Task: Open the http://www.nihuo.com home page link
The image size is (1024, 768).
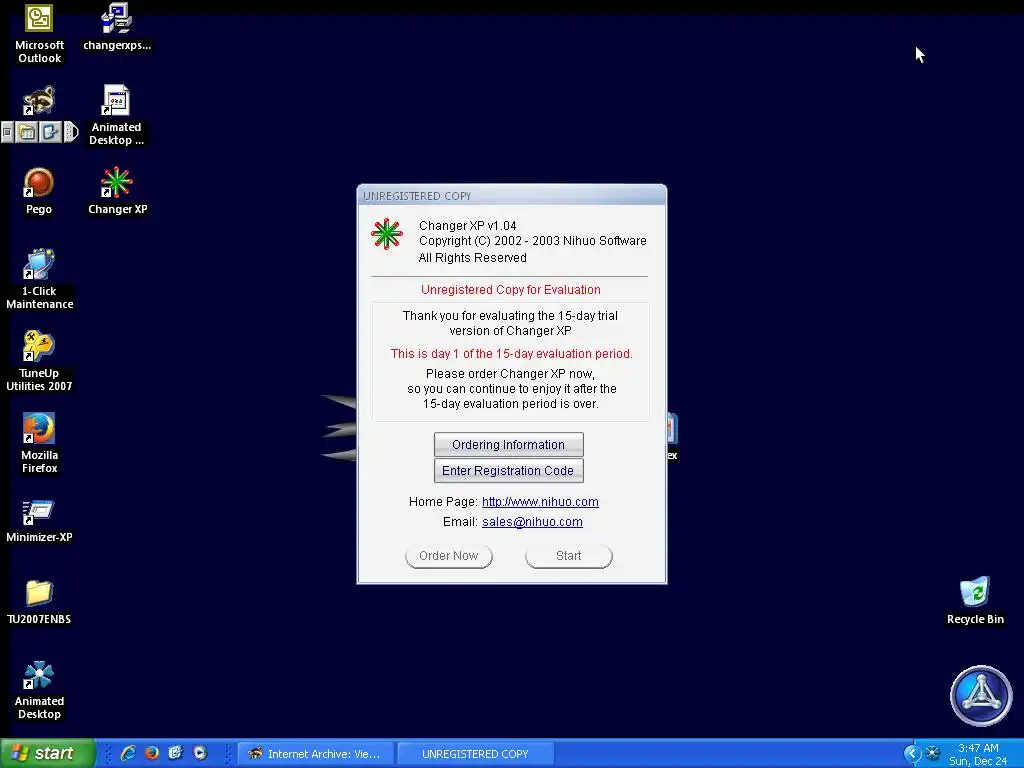Action: coord(540,502)
